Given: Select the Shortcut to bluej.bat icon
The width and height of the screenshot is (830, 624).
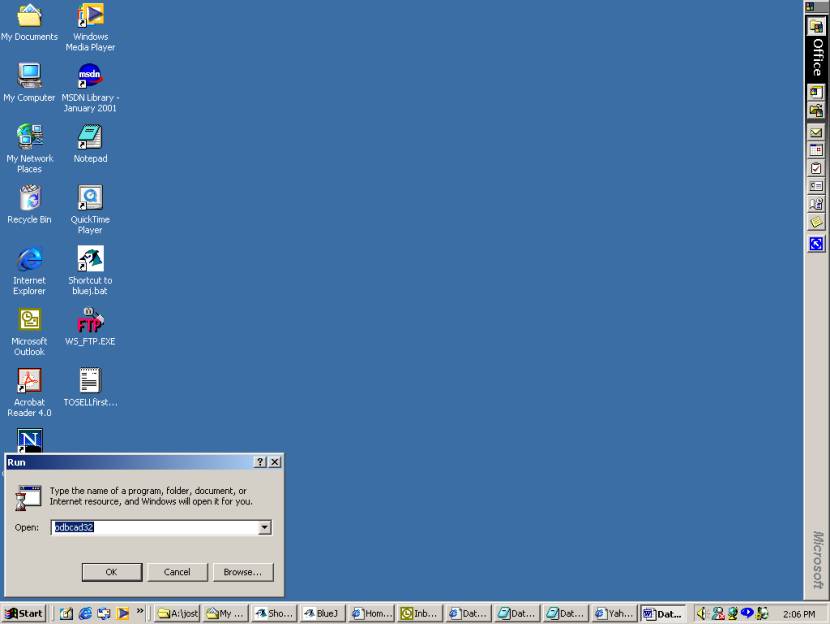Looking at the screenshot, I should (90, 270).
